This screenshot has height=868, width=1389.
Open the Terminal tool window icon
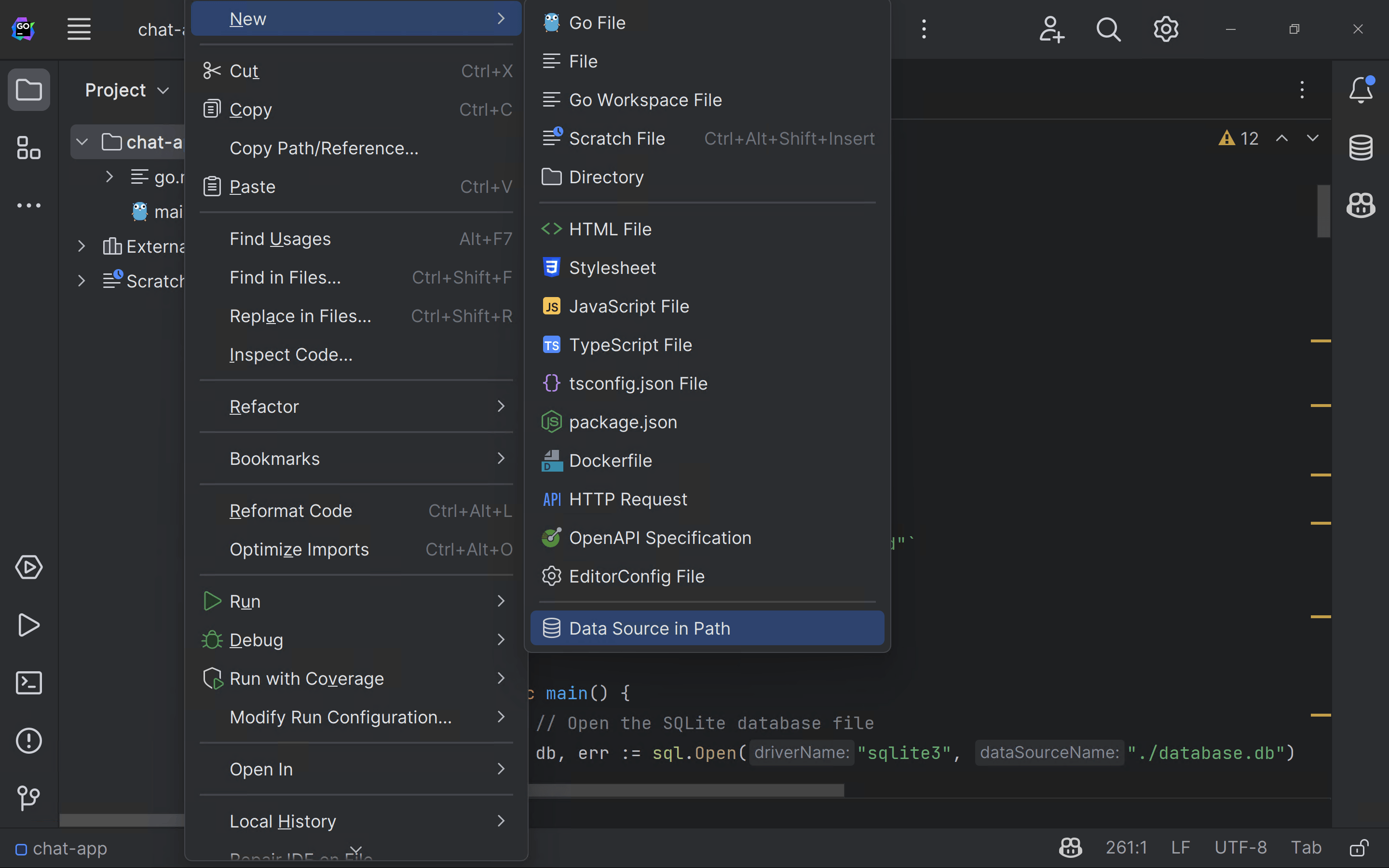click(29, 682)
